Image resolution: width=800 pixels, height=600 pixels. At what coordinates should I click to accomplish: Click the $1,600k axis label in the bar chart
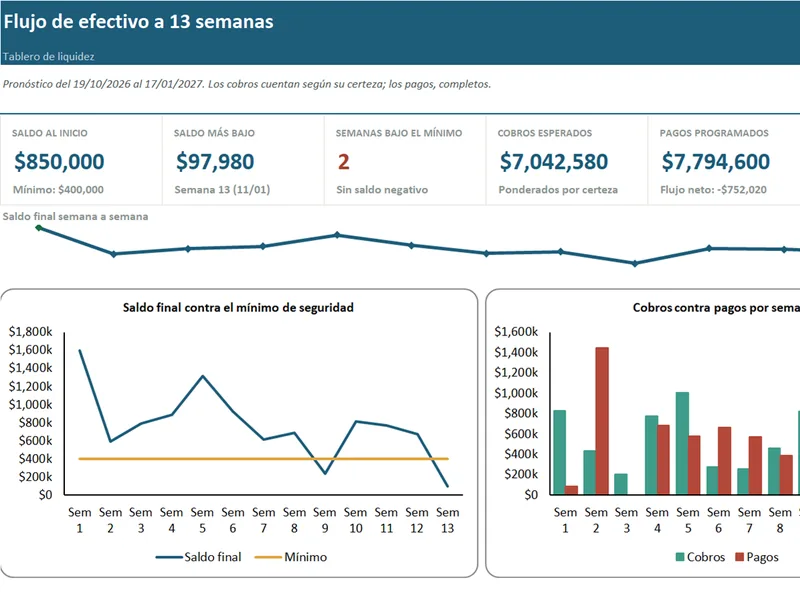pos(516,332)
